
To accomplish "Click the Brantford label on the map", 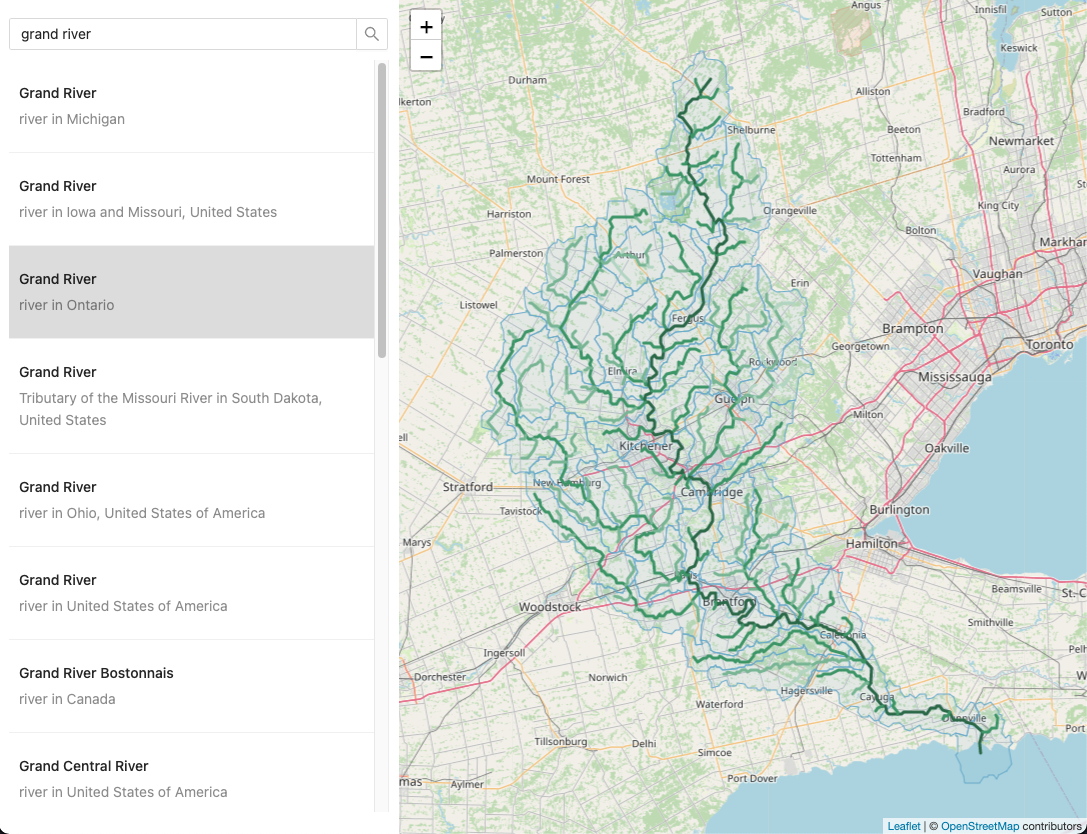I will [728, 602].
